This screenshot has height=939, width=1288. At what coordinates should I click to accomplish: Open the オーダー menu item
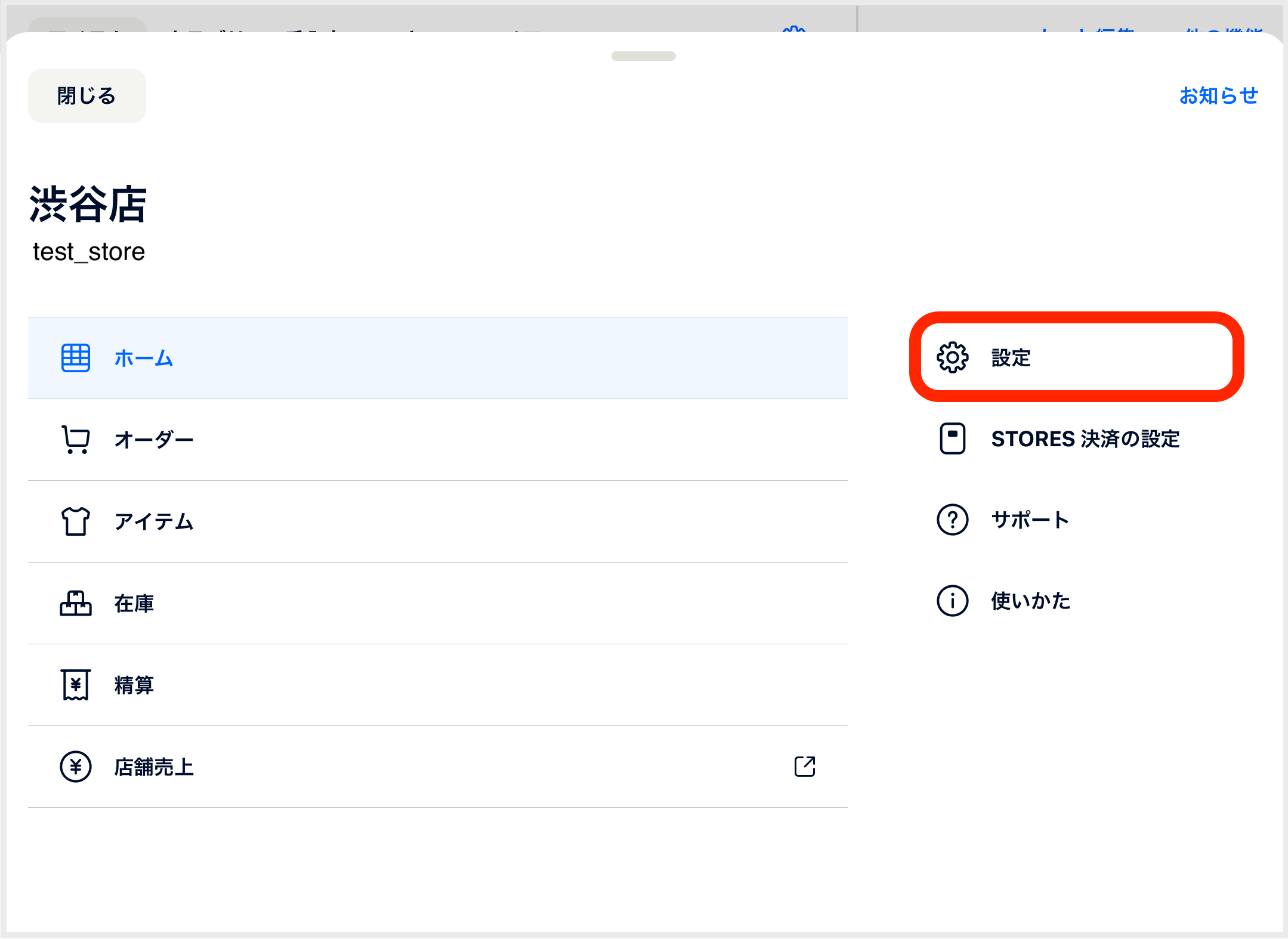click(438, 440)
